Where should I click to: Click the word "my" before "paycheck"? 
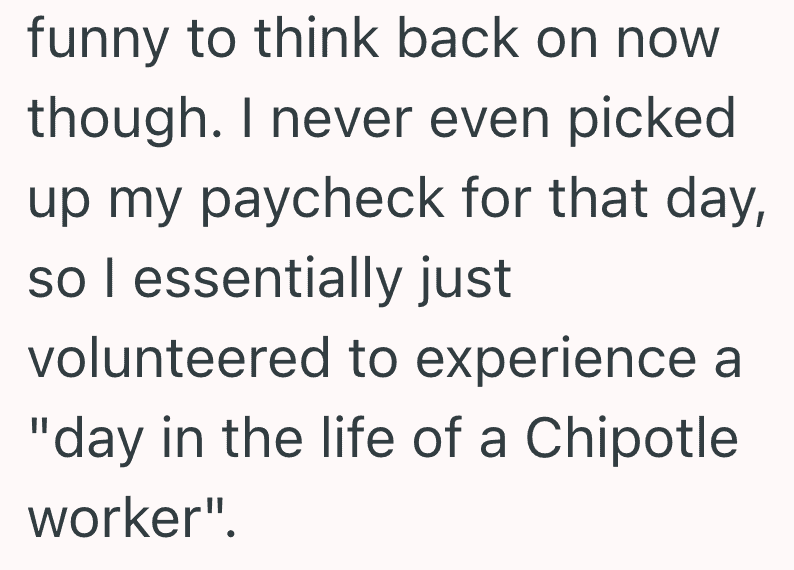(145, 207)
